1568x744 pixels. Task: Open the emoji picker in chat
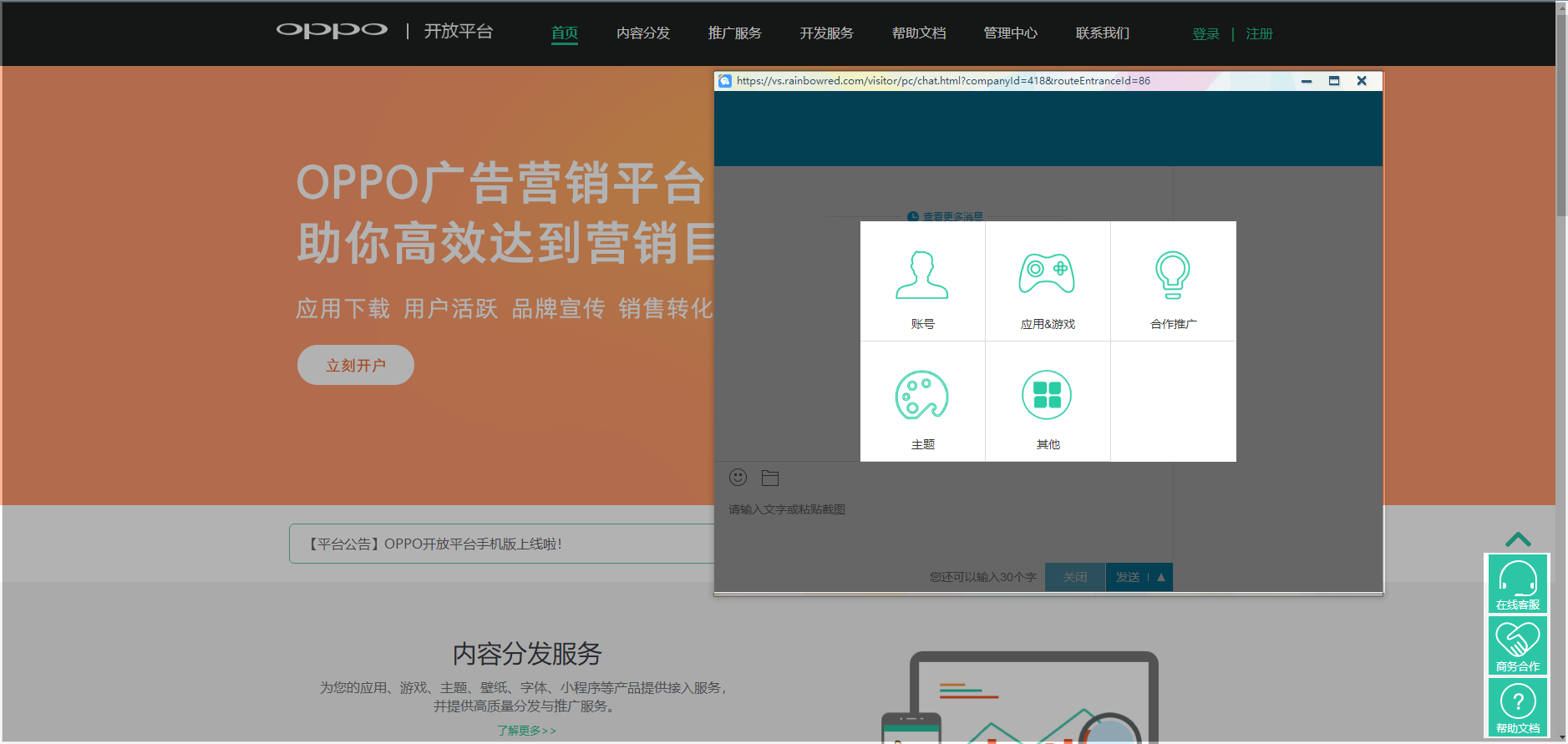[x=738, y=477]
